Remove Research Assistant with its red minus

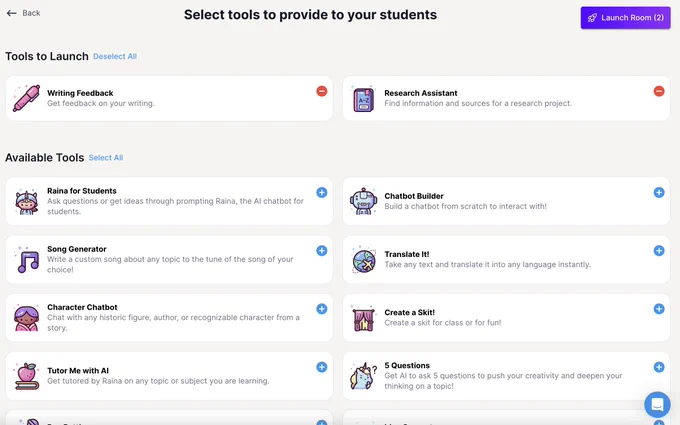click(x=659, y=91)
